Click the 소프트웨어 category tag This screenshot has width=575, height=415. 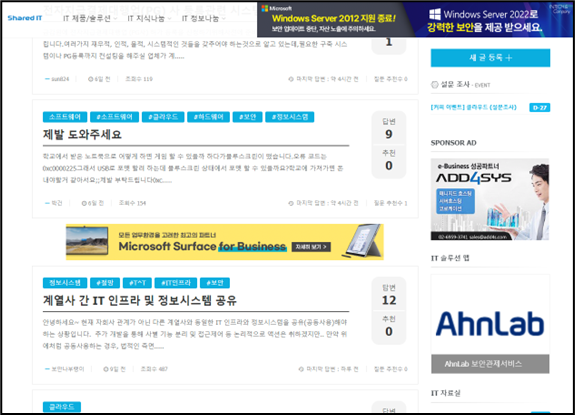[65, 117]
